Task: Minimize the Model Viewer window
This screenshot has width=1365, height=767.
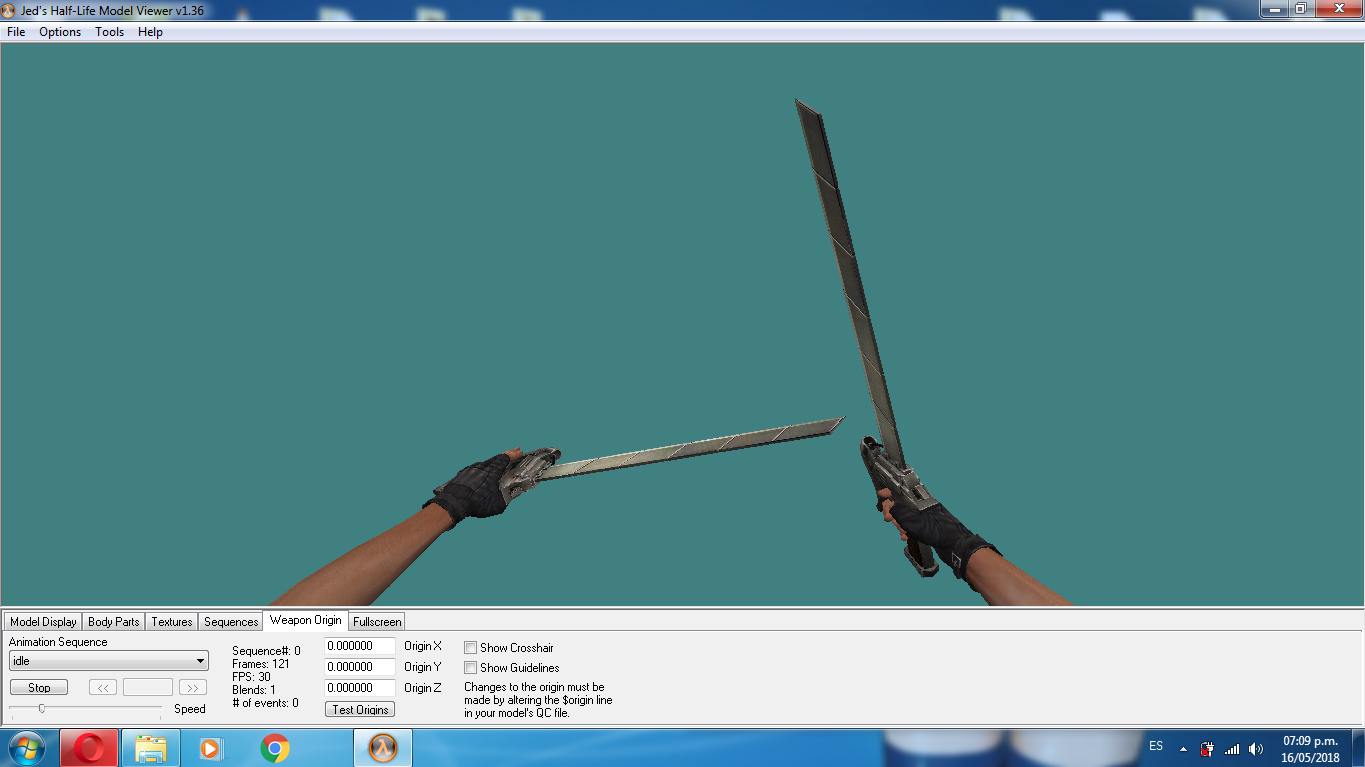Action: pyautogui.click(x=1273, y=8)
